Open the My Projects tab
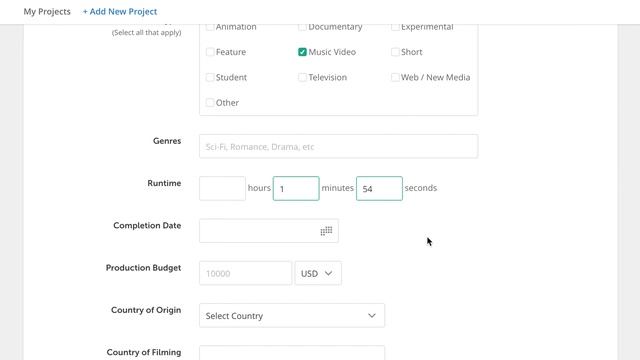The height and width of the screenshot is (360, 640). tap(47, 11)
